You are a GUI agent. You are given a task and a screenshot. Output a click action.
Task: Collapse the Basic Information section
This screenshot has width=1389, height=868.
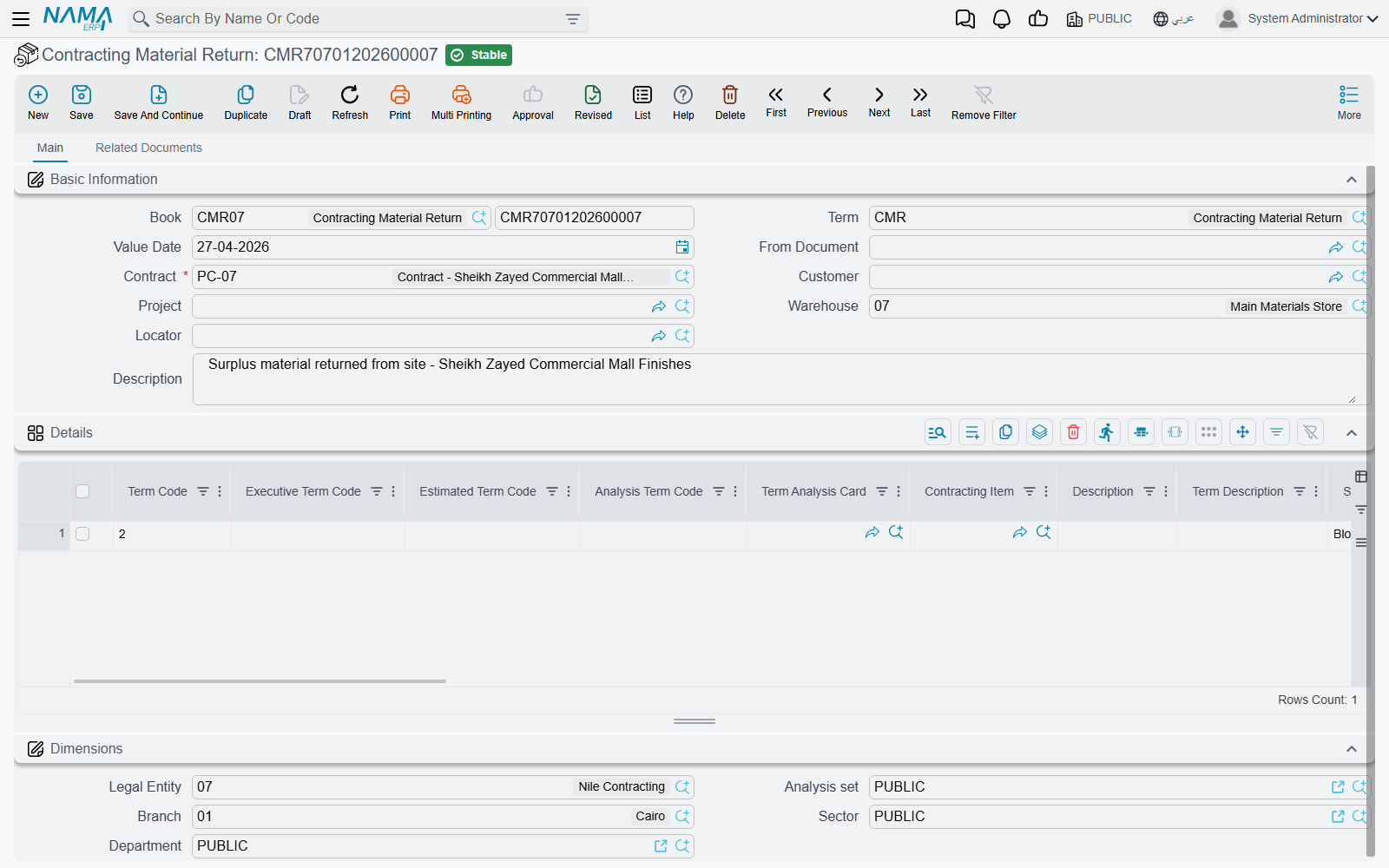[1352, 180]
